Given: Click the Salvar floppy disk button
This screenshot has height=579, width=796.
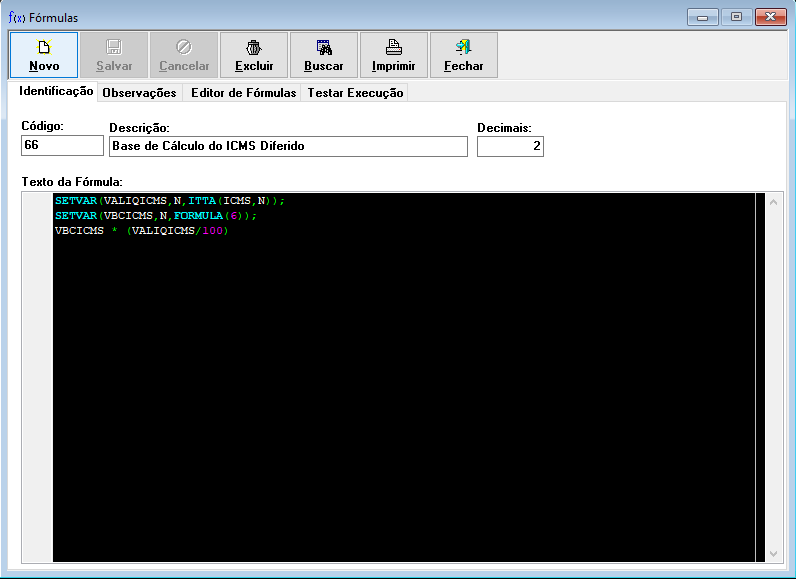Looking at the screenshot, I should (x=114, y=55).
